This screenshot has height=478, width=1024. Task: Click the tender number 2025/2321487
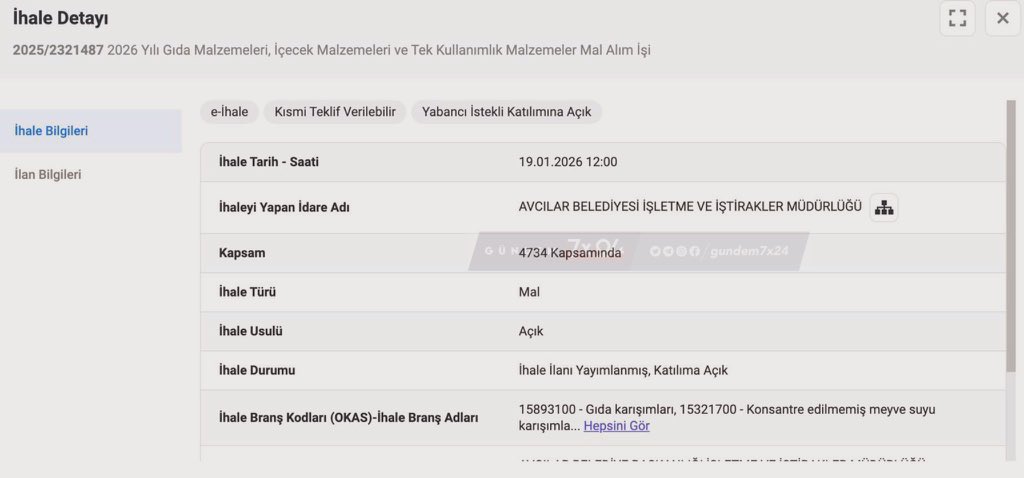click(58, 50)
